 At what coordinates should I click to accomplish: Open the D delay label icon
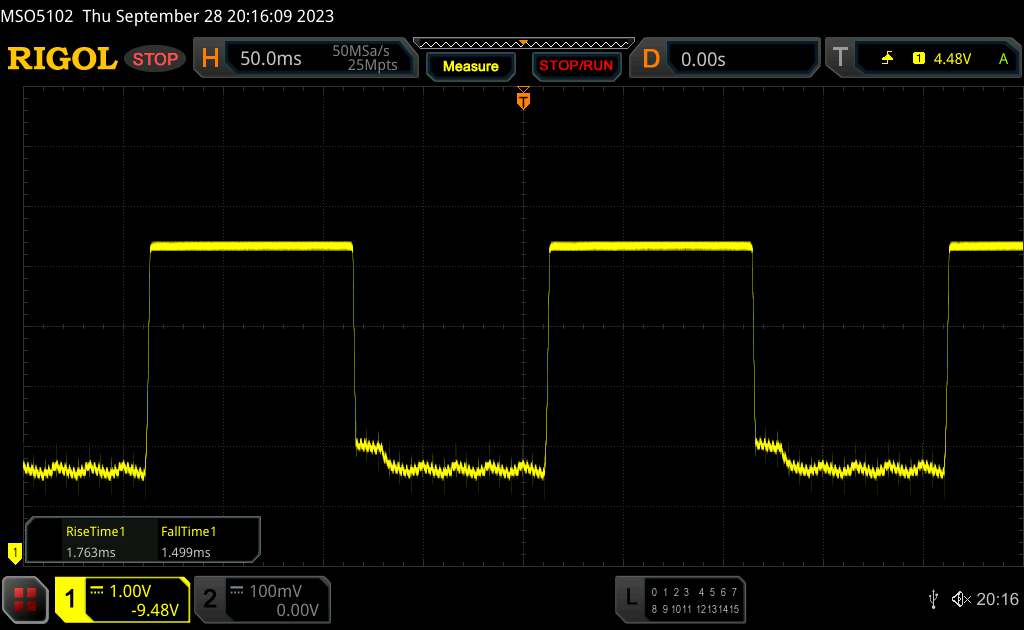pyautogui.click(x=651, y=59)
